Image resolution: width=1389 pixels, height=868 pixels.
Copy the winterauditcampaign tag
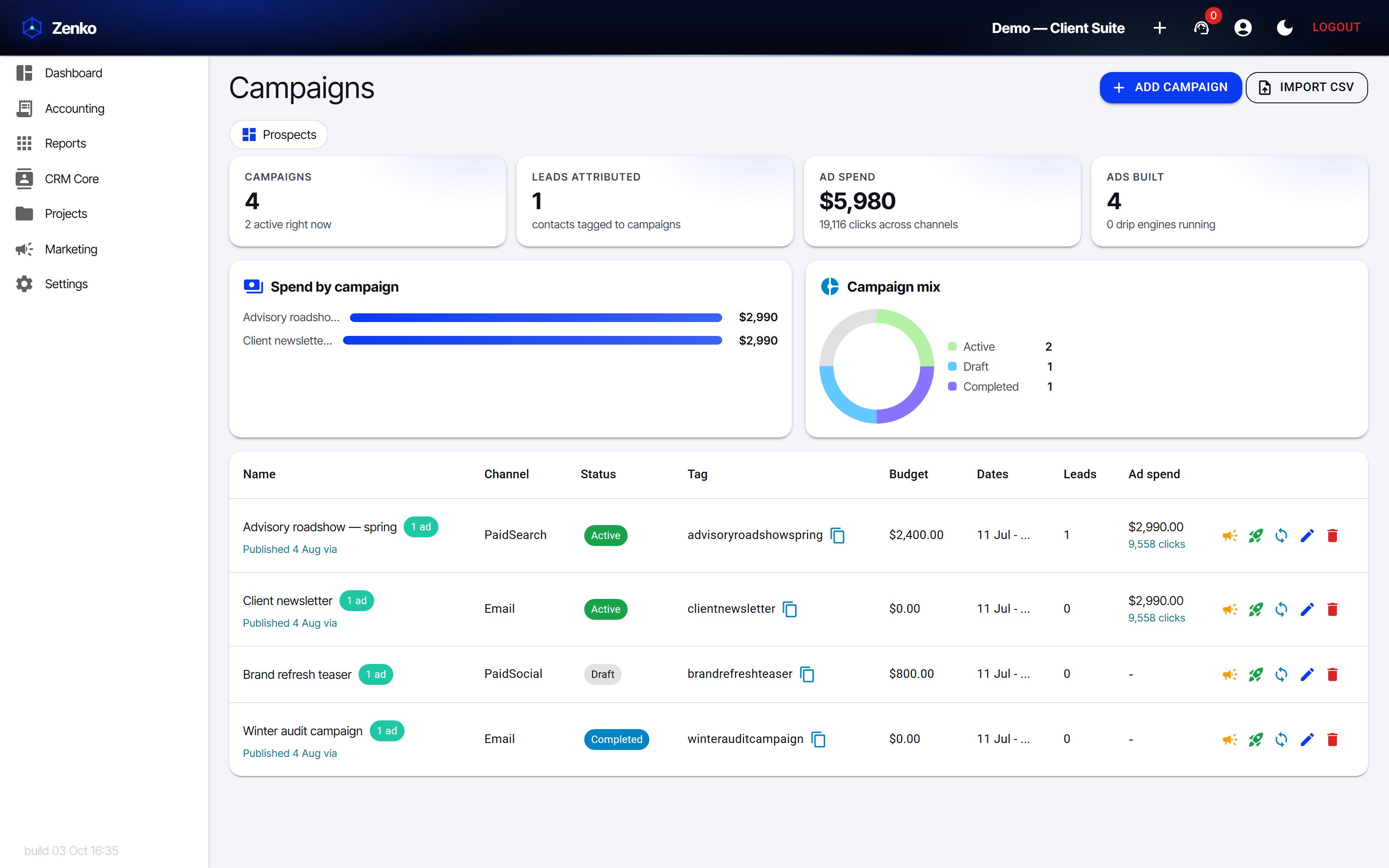[x=819, y=740]
